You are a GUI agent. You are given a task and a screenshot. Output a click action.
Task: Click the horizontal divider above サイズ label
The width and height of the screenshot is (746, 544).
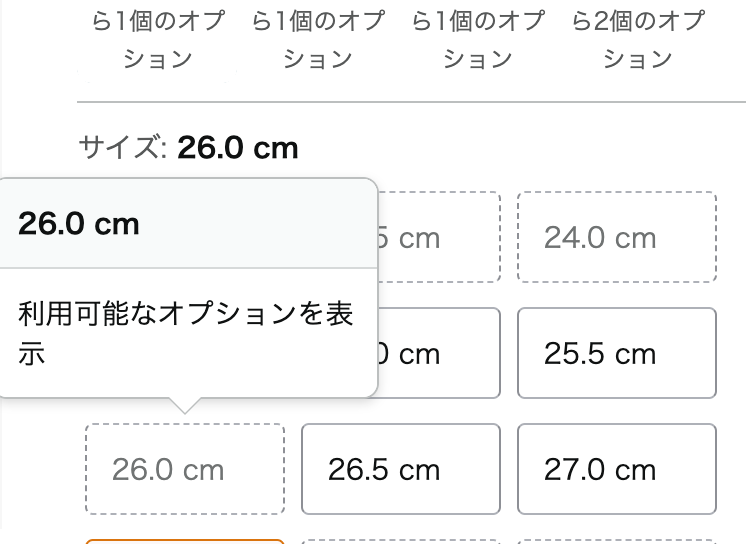click(x=411, y=101)
